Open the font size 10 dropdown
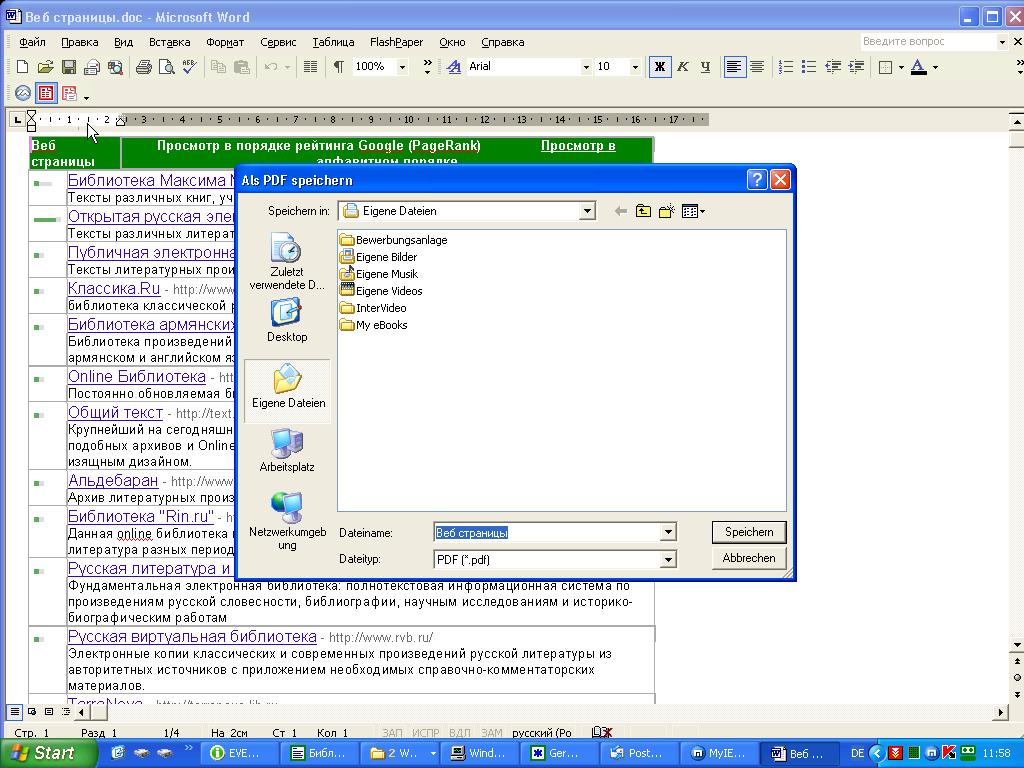 pyautogui.click(x=634, y=67)
